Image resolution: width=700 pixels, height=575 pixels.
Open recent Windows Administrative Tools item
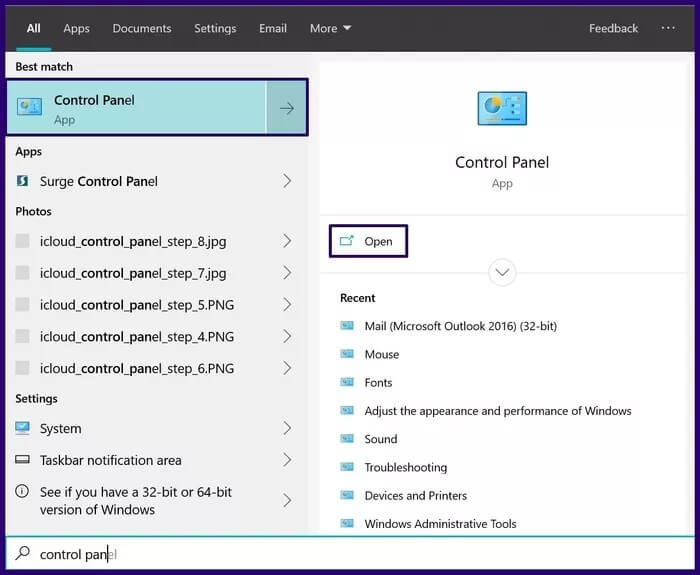tap(440, 524)
